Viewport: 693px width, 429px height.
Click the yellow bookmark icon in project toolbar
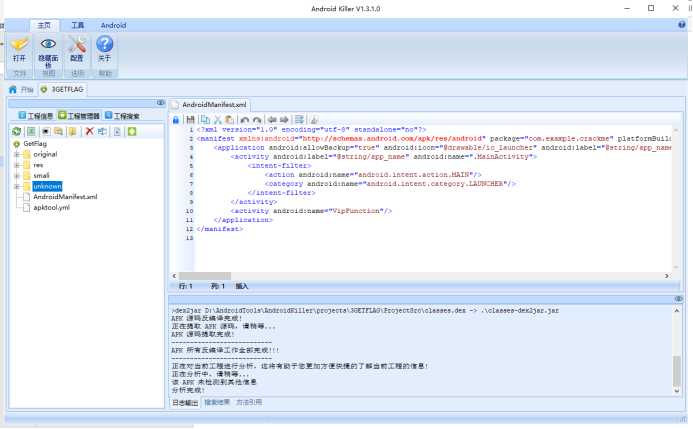72,131
